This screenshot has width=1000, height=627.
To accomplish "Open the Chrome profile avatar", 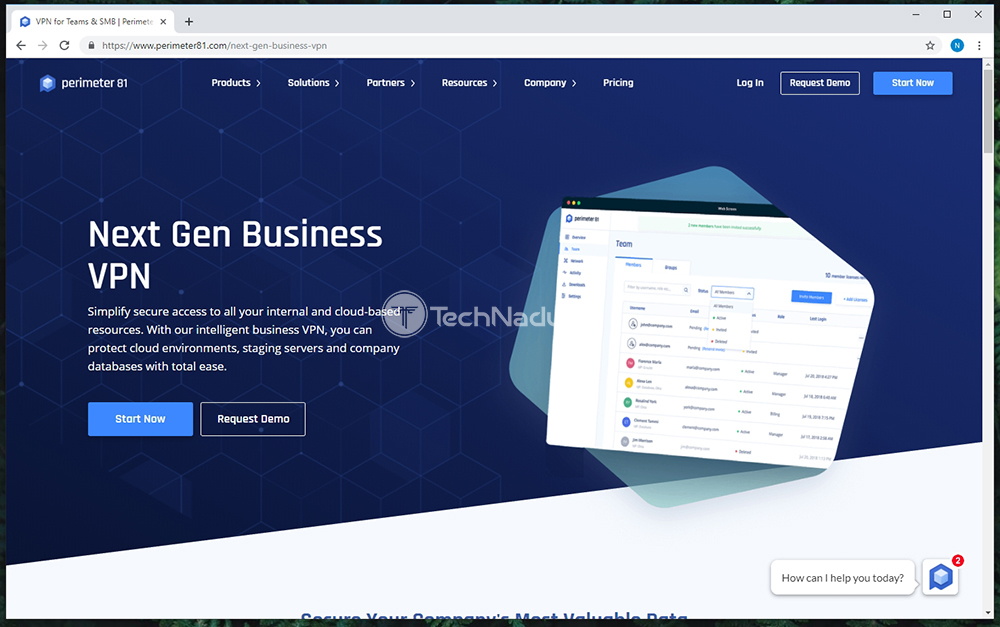I will coord(957,45).
